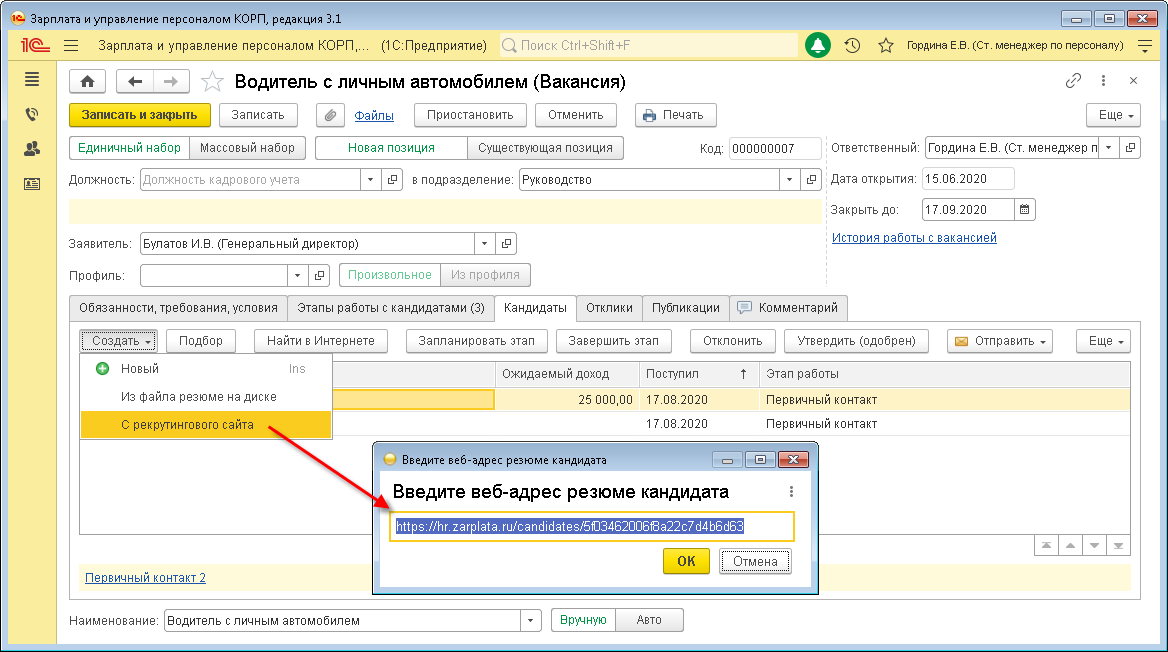1168x652 pixels.
Task: Open the department 'Руководство' card icon
Action: tap(811, 180)
